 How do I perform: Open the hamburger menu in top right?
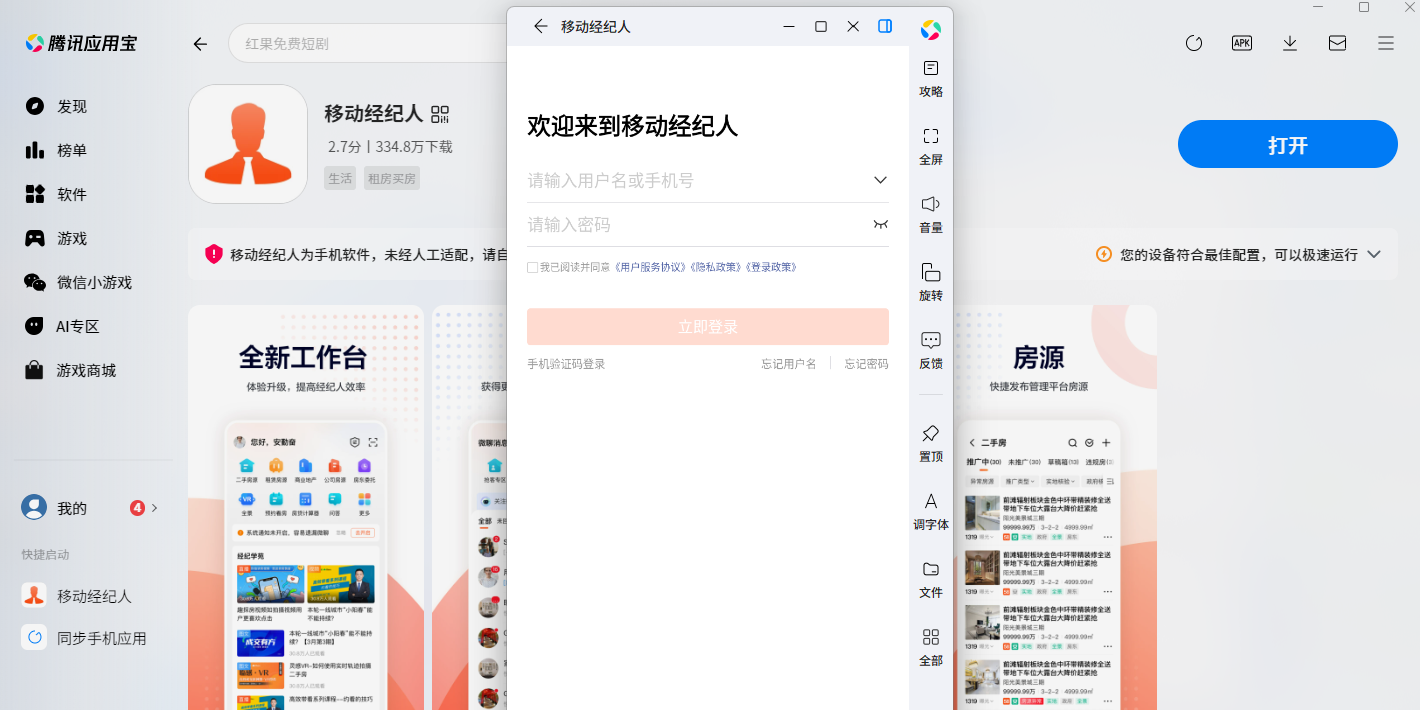point(1386,43)
